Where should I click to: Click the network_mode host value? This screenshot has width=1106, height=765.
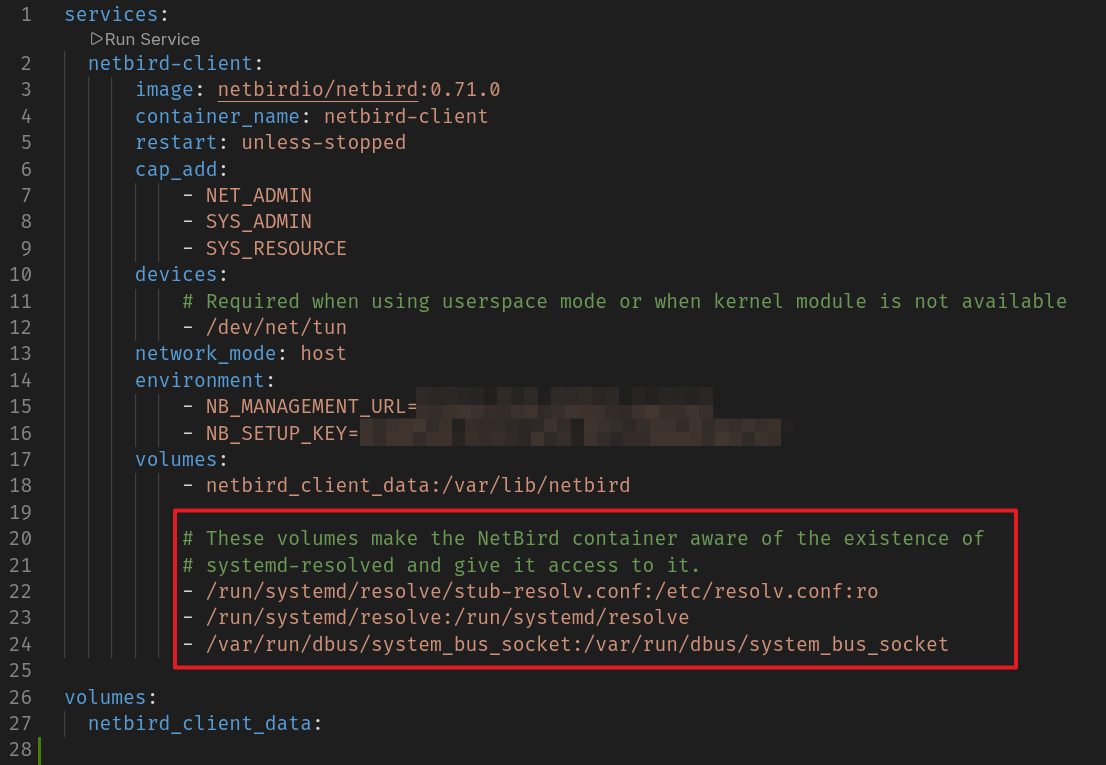(x=324, y=353)
